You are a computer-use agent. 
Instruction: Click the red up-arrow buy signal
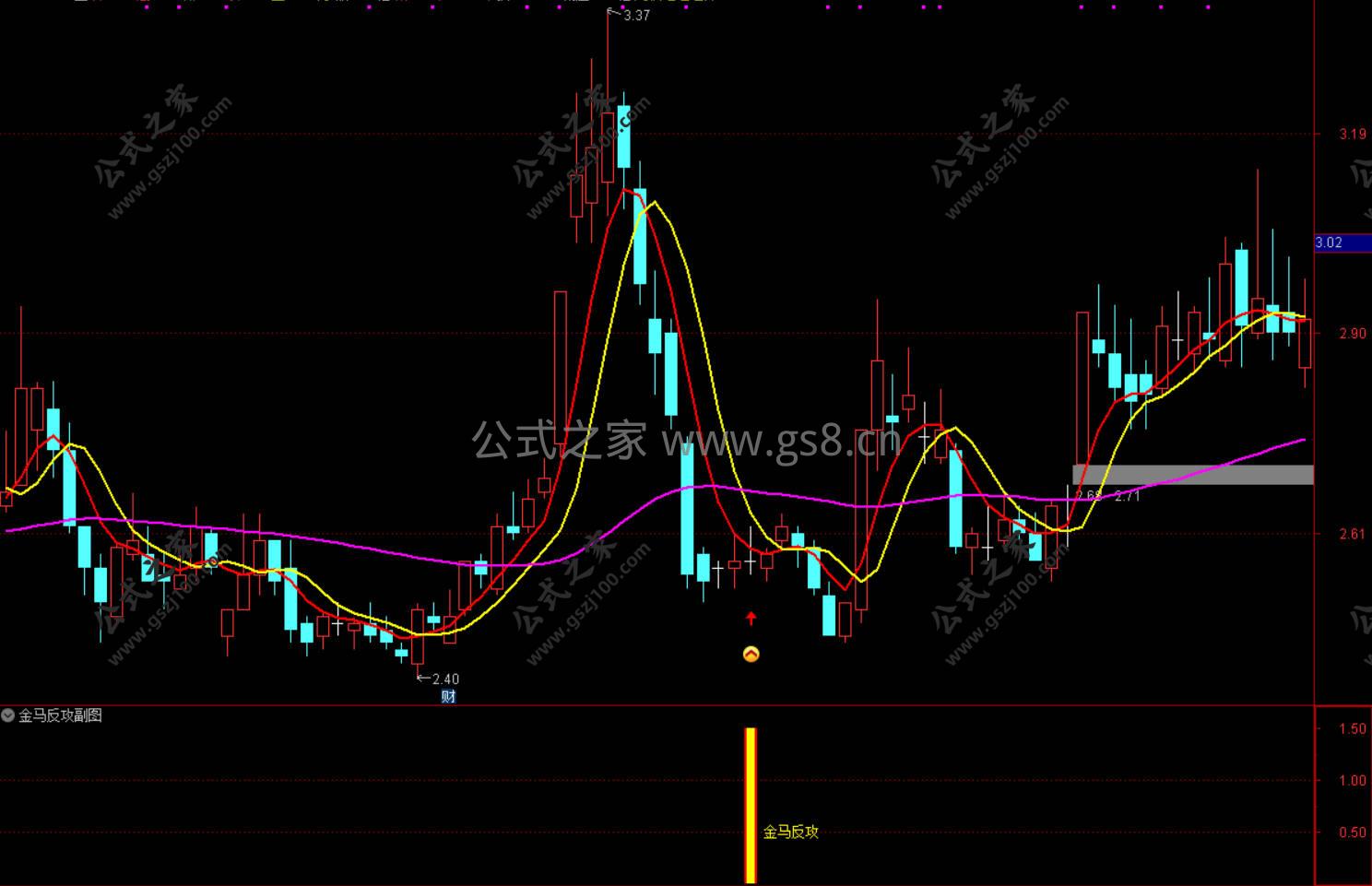pos(751,618)
